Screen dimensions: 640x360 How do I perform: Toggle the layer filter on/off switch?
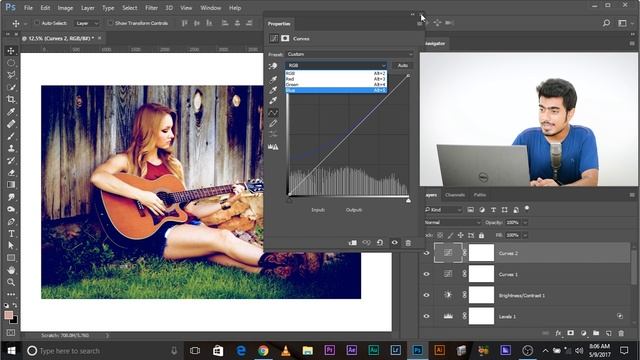(x=527, y=209)
